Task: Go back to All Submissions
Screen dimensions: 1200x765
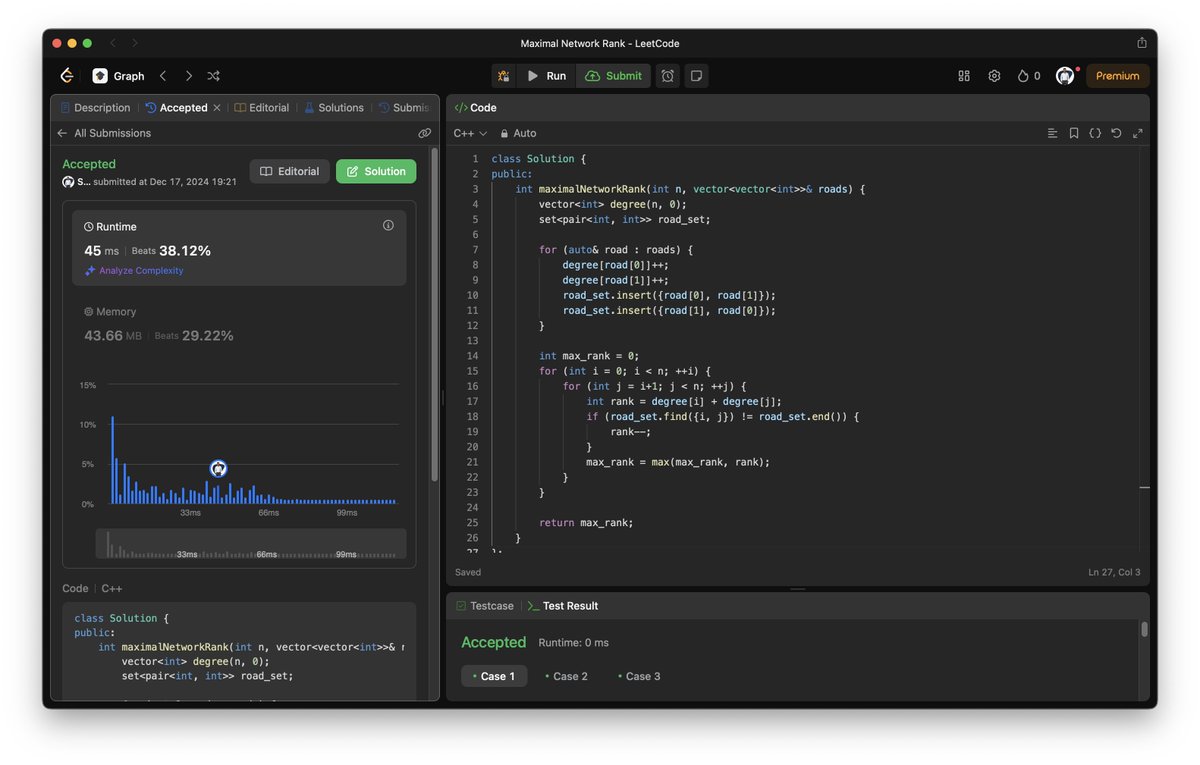Action: (x=104, y=133)
